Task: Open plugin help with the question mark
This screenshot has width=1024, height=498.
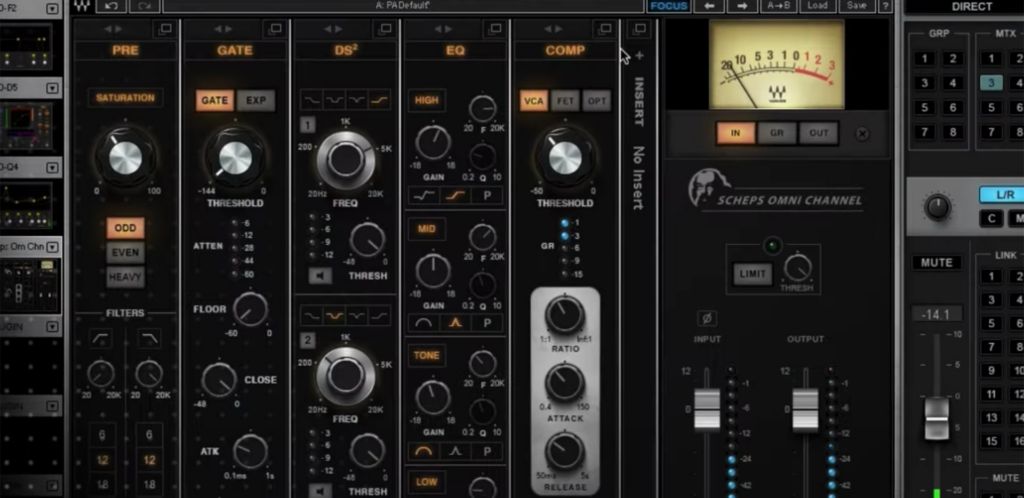Action: [x=885, y=6]
